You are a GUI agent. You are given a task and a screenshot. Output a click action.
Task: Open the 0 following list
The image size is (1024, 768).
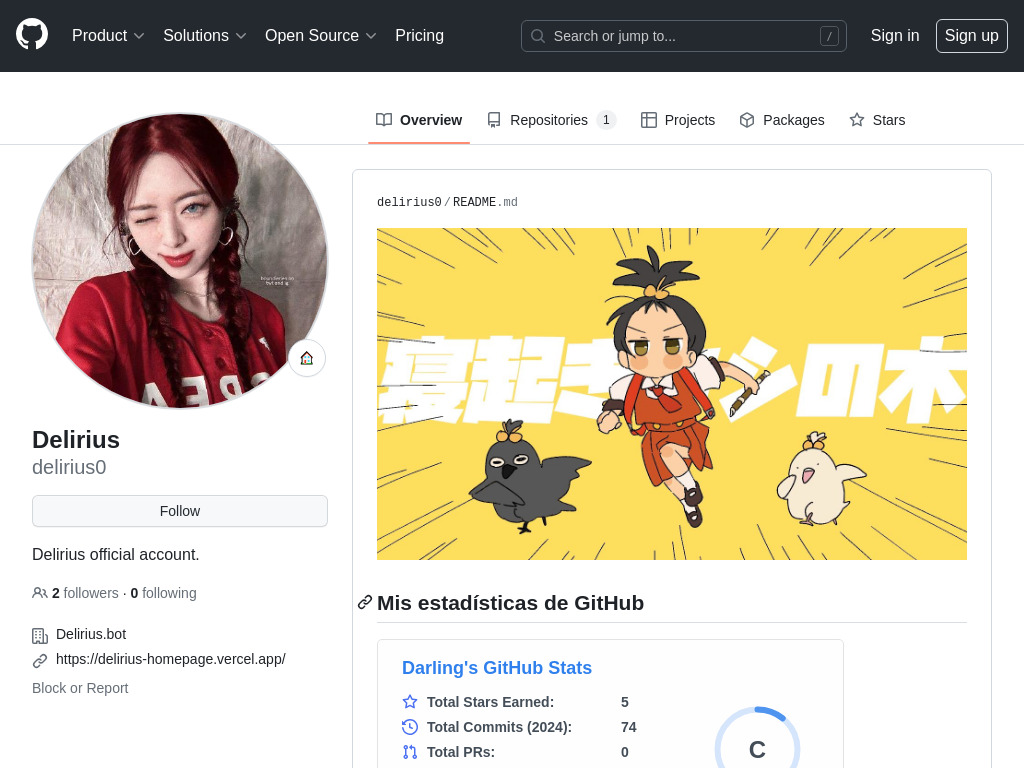(163, 593)
